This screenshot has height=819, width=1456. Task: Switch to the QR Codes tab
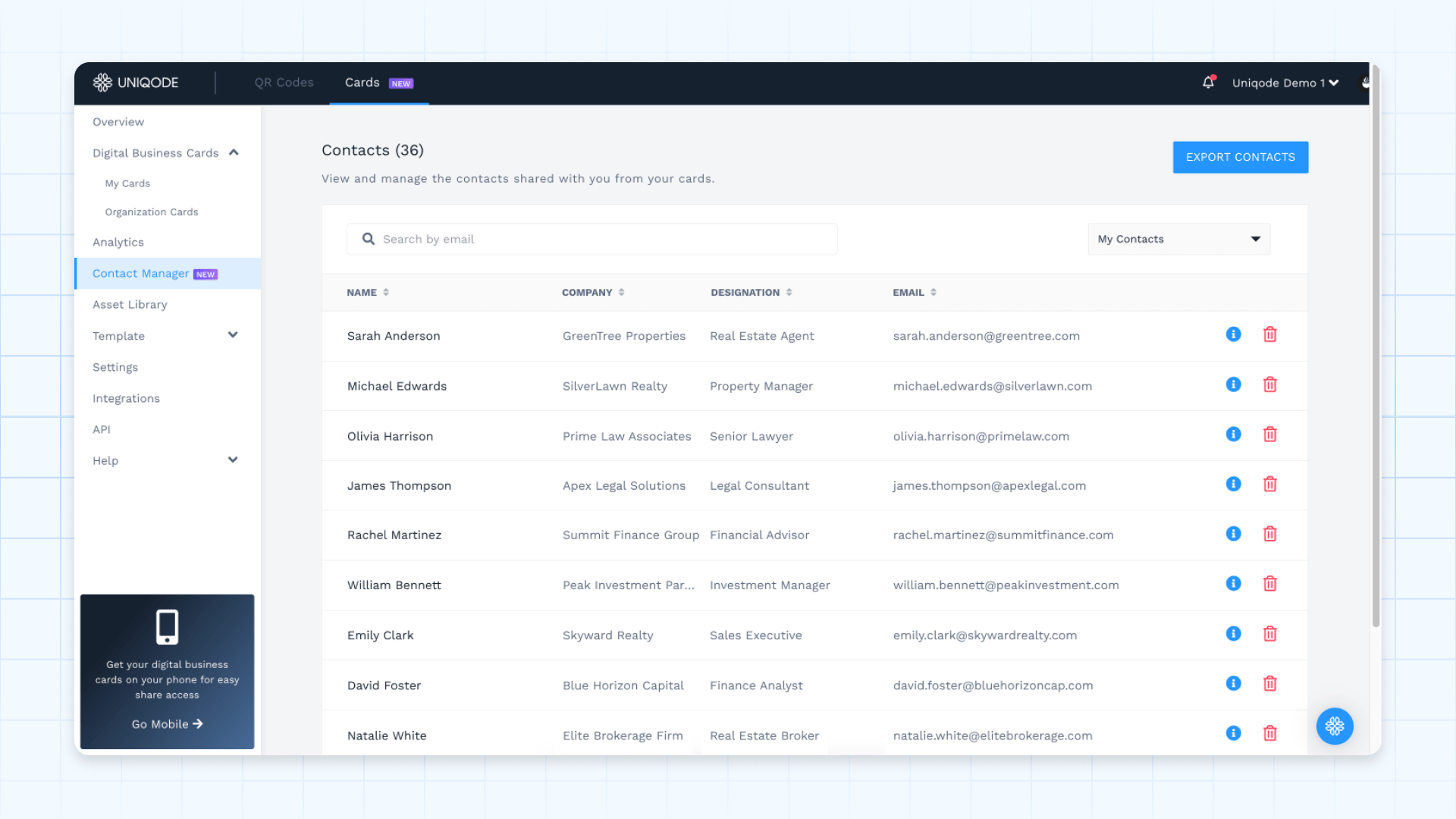284,83
